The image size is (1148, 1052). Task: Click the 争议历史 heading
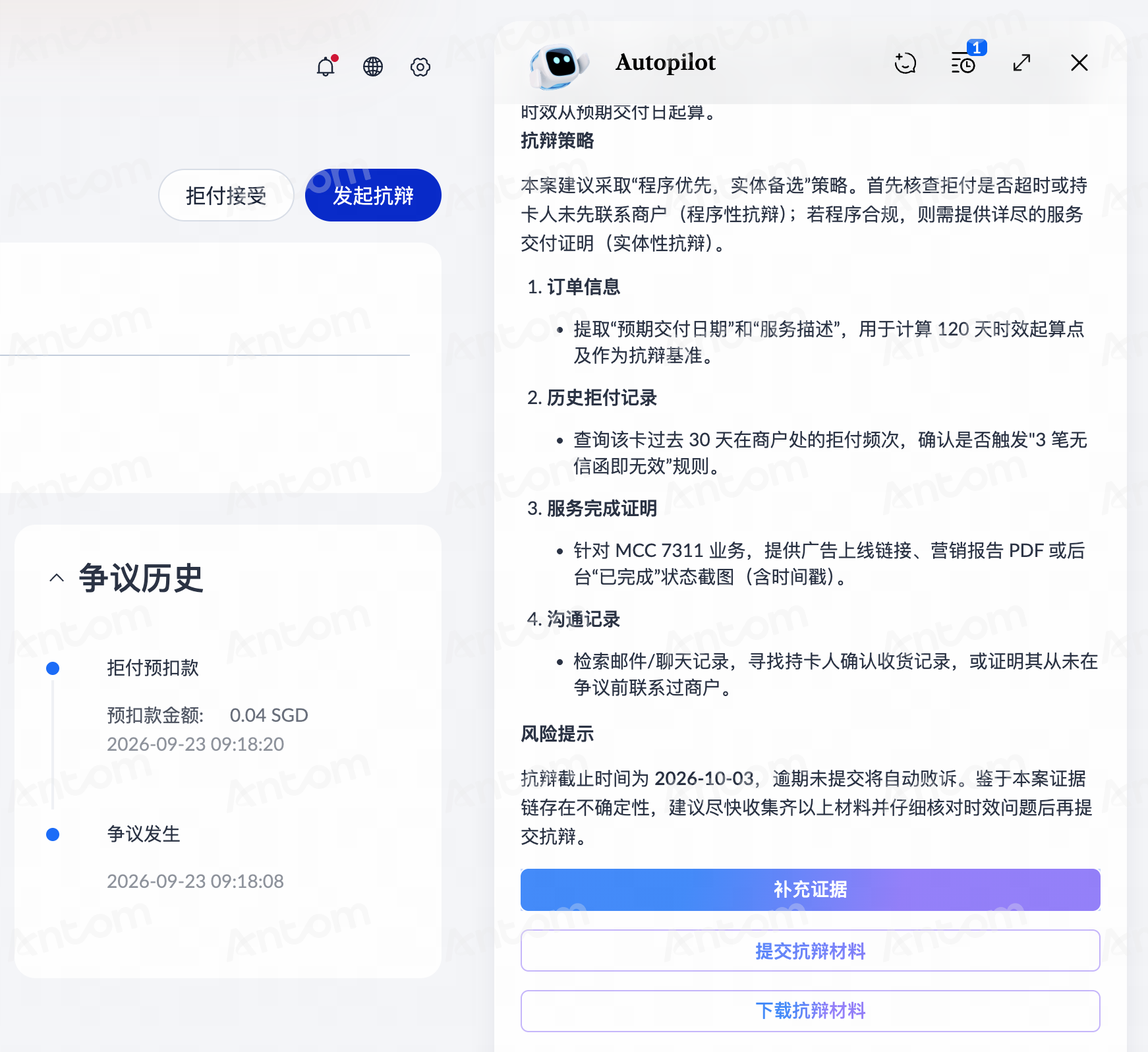click(141, 578)
